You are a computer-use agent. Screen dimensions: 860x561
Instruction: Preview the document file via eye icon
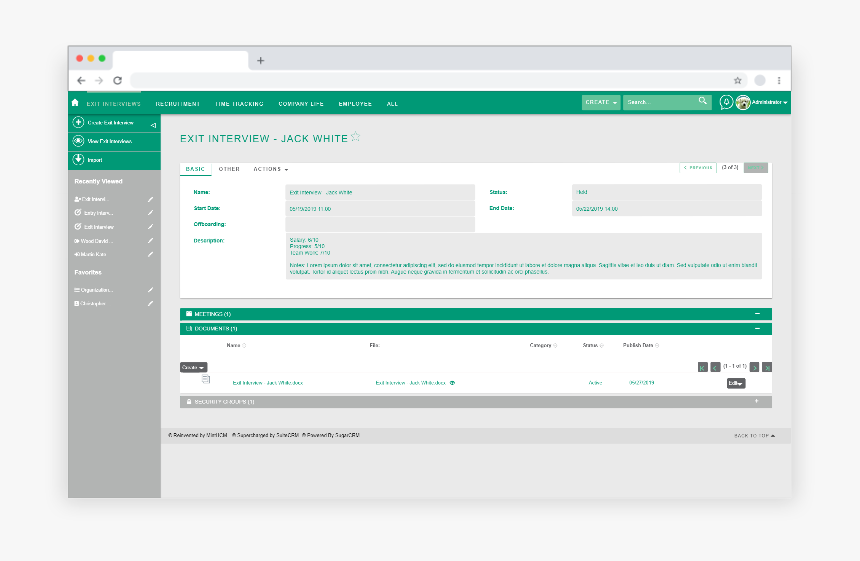tap(453, 382)
